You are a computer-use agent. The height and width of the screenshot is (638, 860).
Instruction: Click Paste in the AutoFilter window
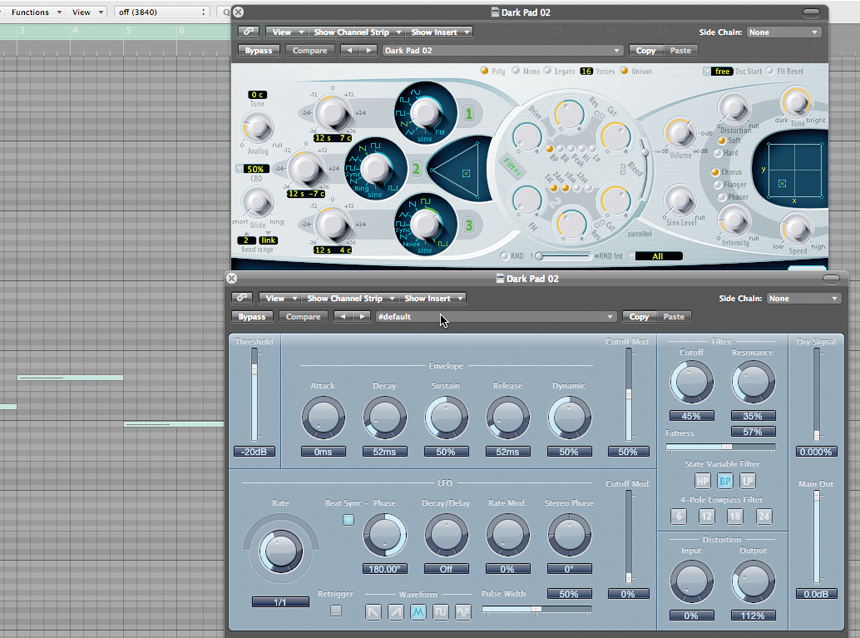(674, 317)
